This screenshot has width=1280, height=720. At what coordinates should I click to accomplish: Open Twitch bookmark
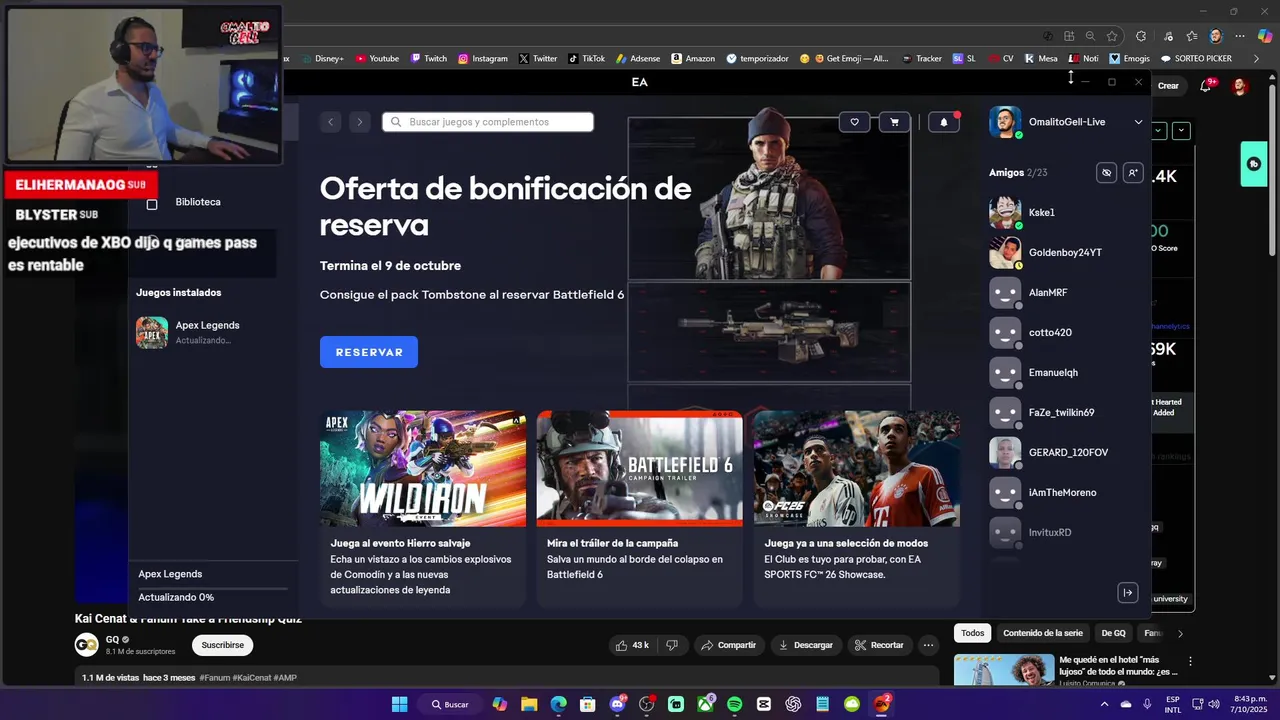[428, 59]
